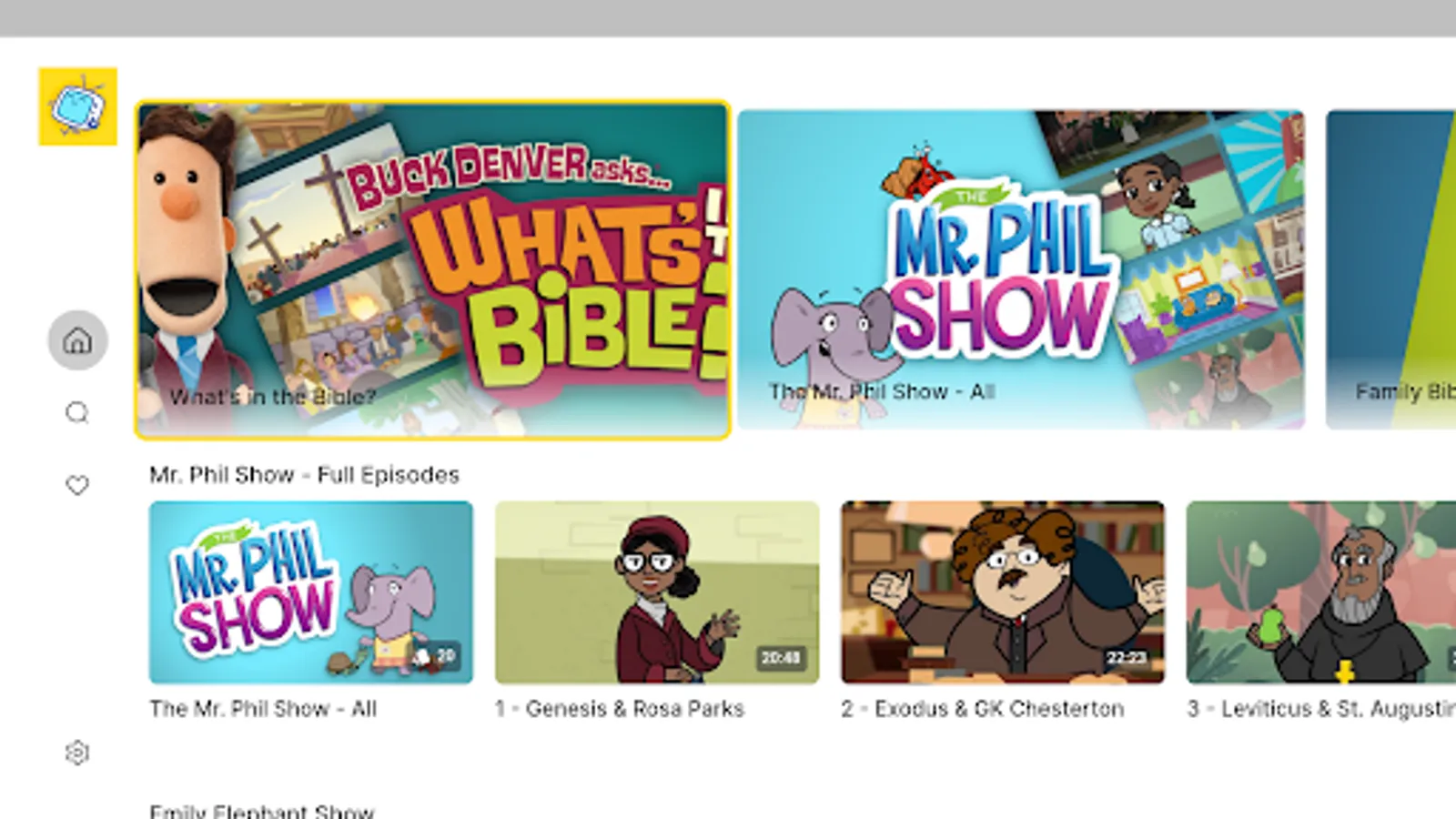Click the "3 - Leviticus & St. Augustine" title
Viewport: 1456px width, 819px height.
pos(1321,709)
